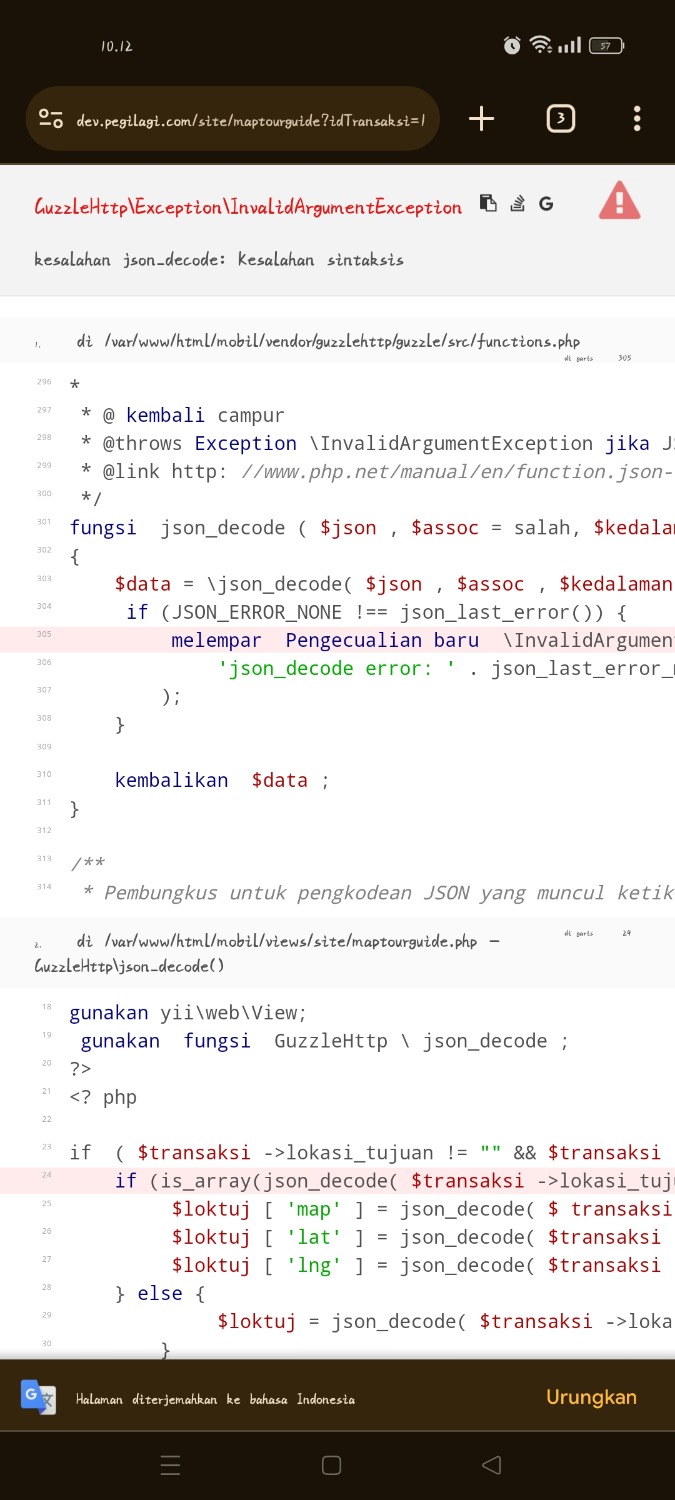Open the Android recent apps menu

(x=171, y=1465)
